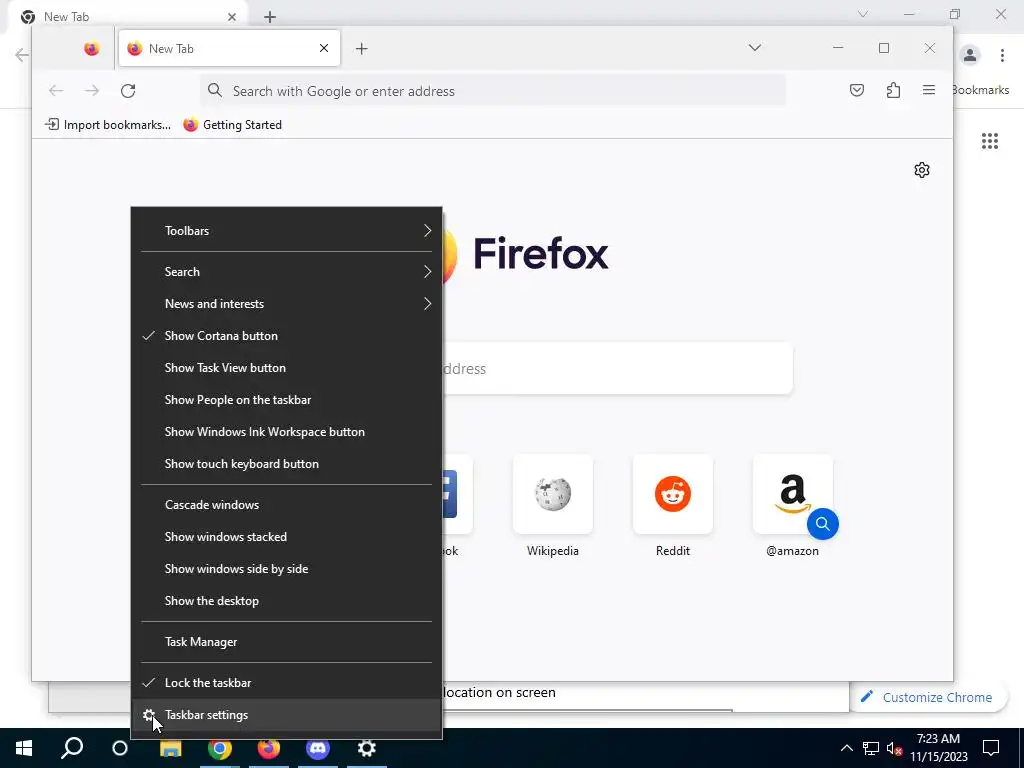Open the notification action center
The width and height of the screenshot is (1024, 768).
(x=991, y=748)
